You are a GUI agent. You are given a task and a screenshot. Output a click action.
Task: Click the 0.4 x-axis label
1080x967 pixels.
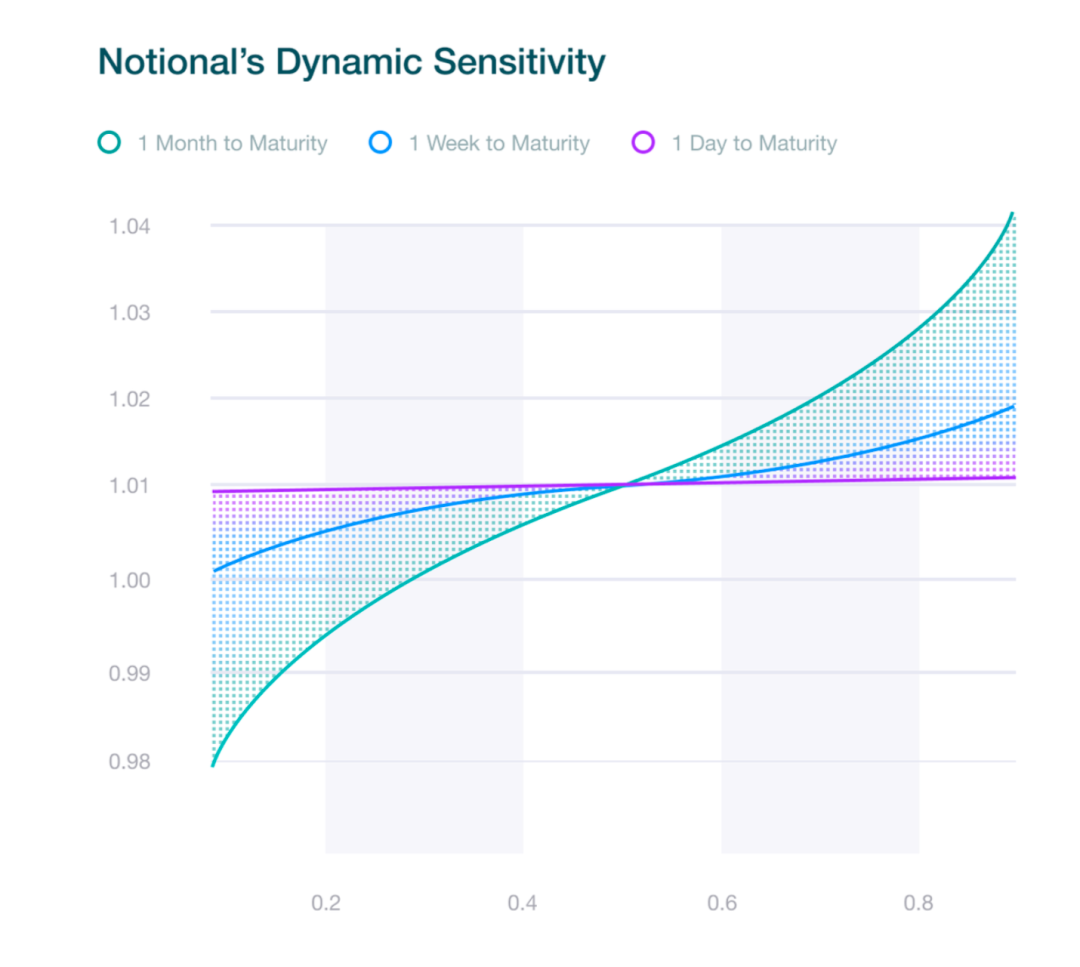coord(523,903)
